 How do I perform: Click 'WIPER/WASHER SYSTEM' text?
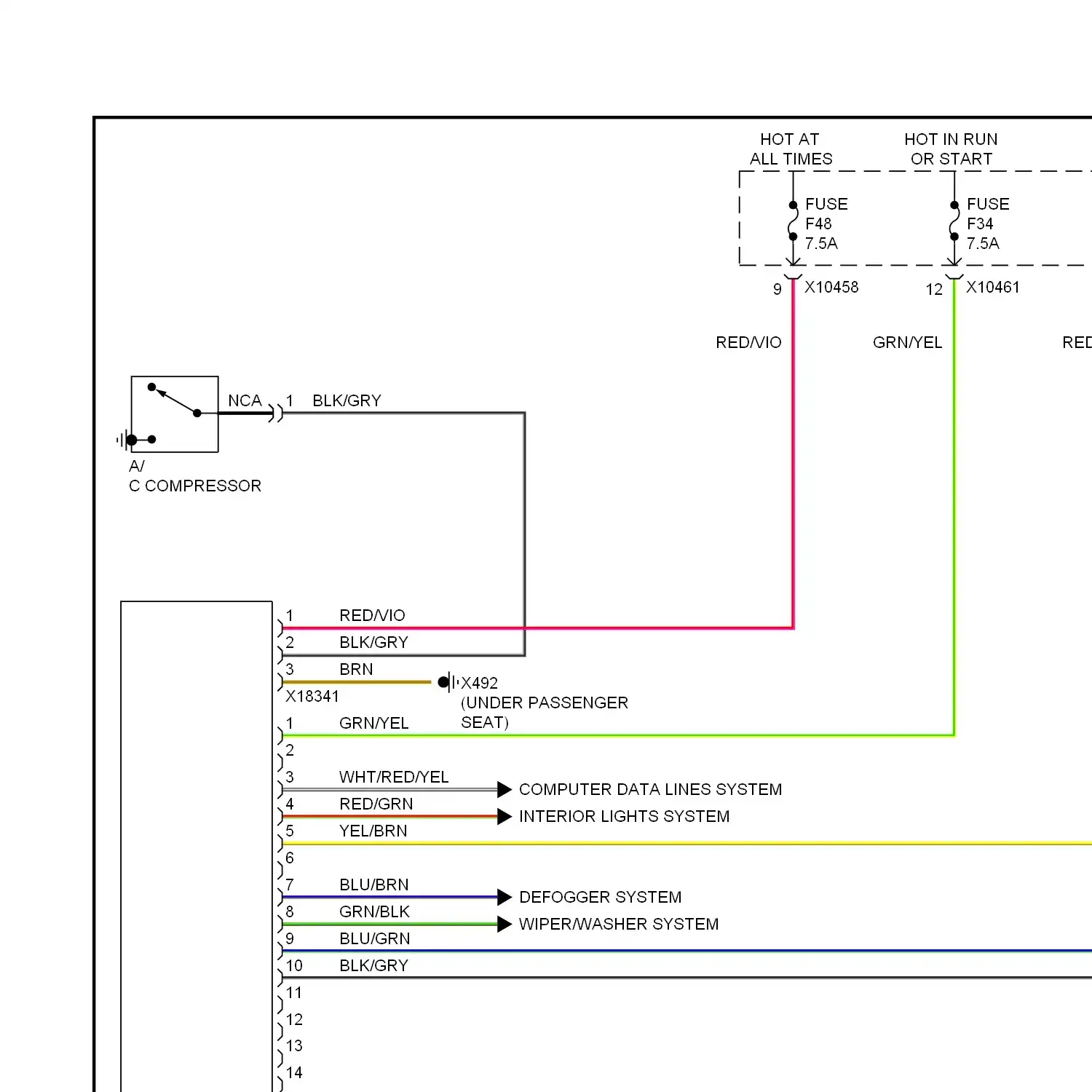tap(619, 924)
